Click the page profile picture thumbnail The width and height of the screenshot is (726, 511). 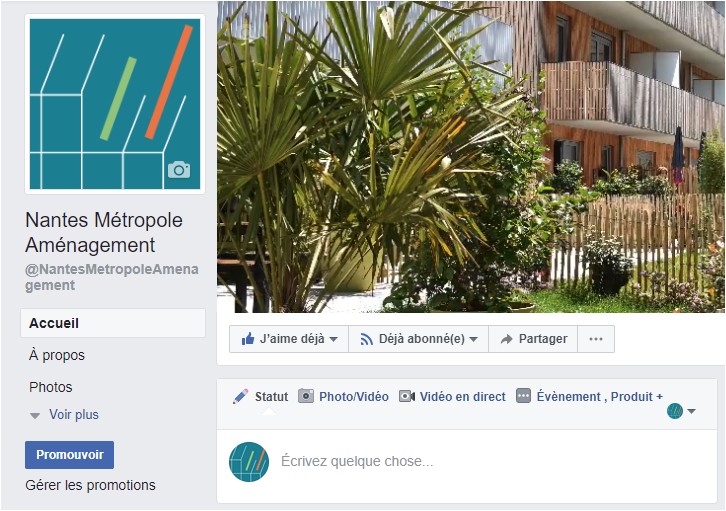pyautogui.click(x=249, y=462)
